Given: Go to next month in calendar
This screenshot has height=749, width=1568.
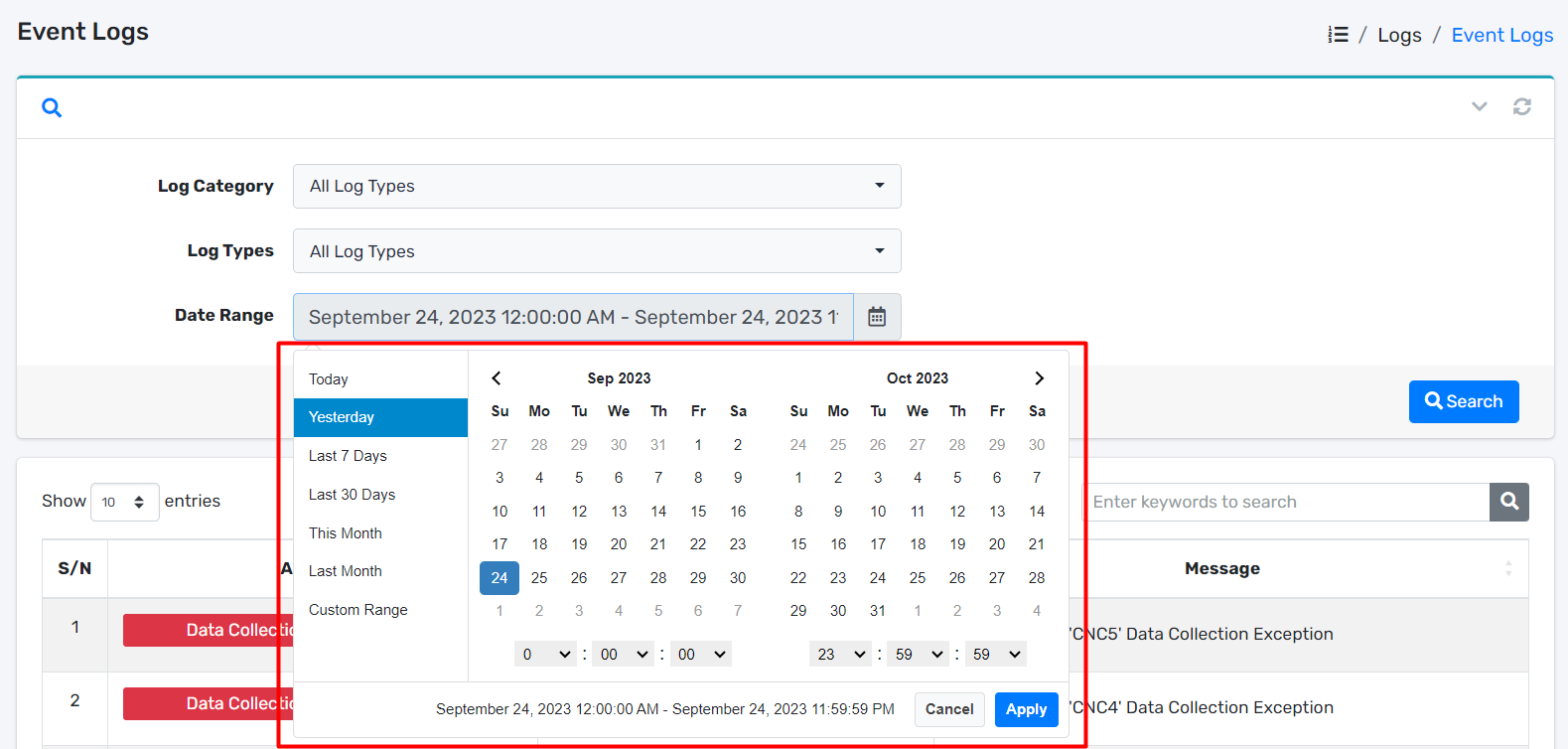Looking at the screenshot, I should (1039, 378).
